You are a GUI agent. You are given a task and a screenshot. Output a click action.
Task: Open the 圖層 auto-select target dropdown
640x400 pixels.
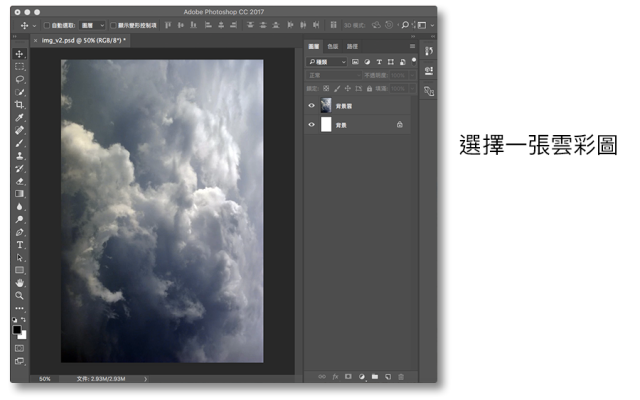[93, 24]
